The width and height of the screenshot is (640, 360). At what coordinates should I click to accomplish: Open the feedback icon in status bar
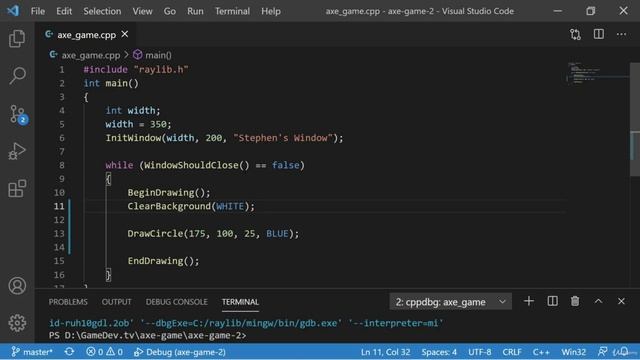tap(602, 351)
